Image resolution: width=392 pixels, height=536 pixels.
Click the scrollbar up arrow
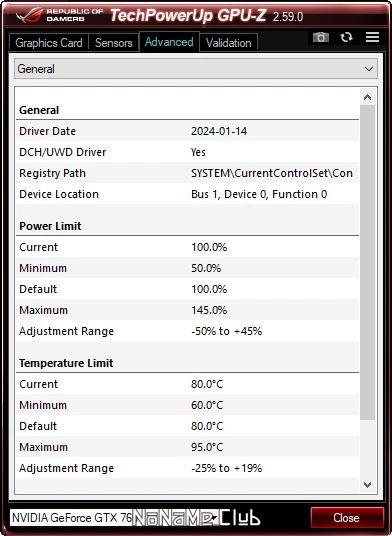click(x=368, y=98)
